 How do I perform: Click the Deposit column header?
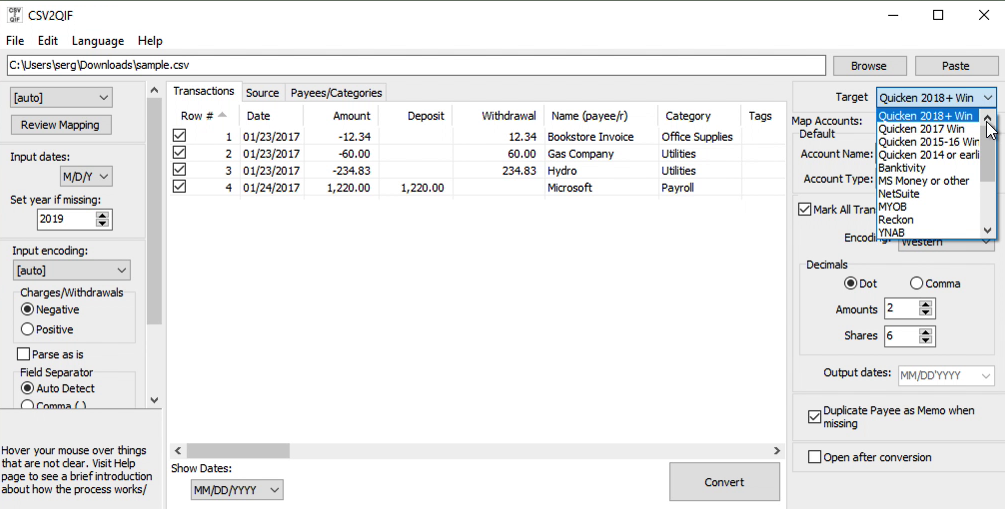click(415, 115)
